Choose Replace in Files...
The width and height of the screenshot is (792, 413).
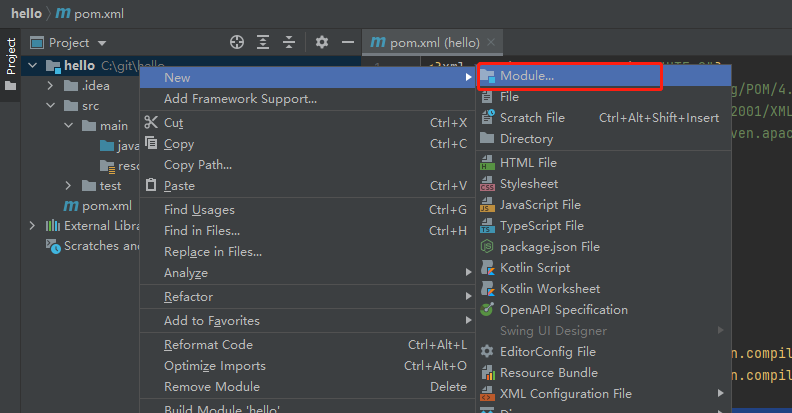[307, 251]
